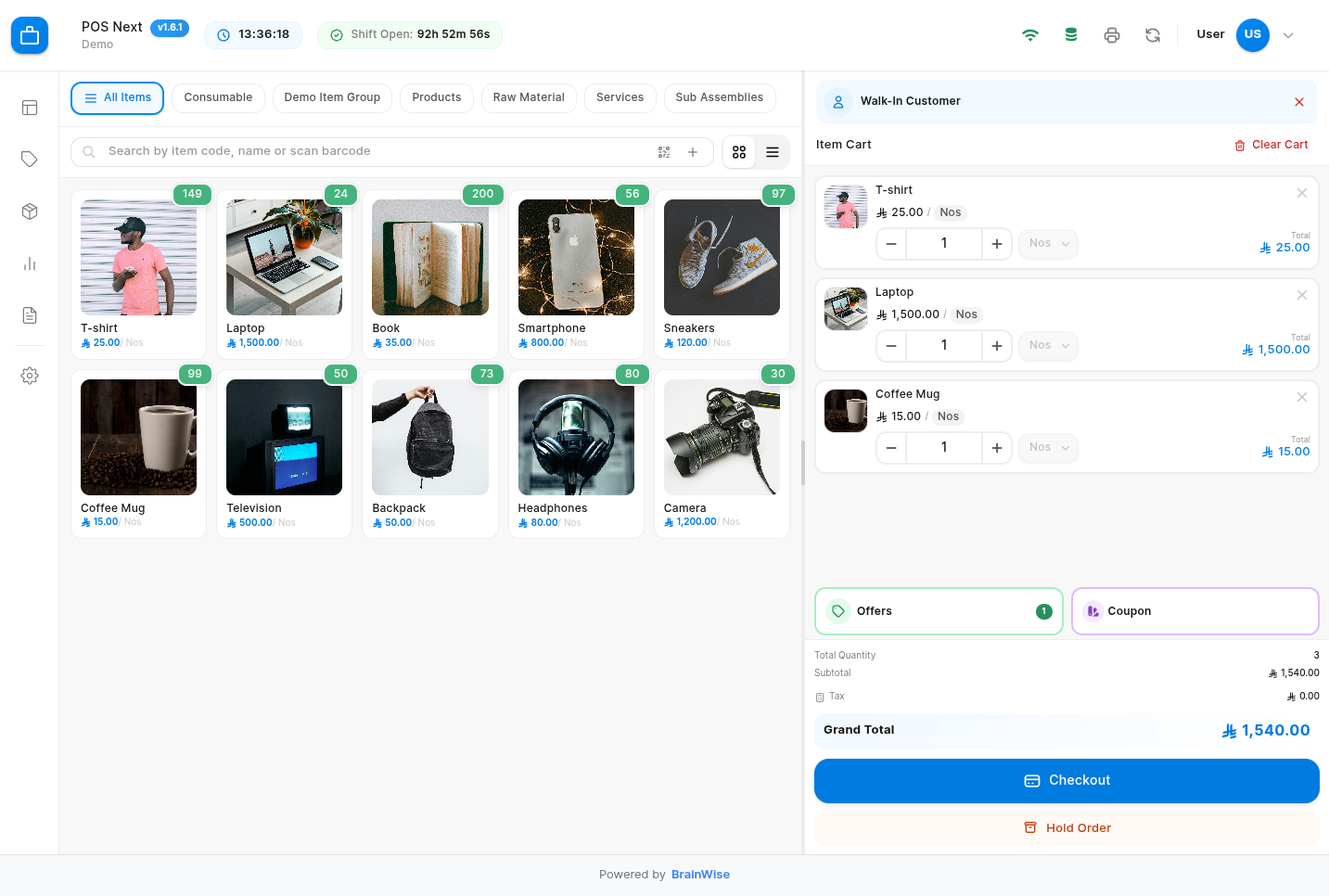Increase T-shirt quantity with plus button
Screen dimensions: 1329x896
pos(996,244)
